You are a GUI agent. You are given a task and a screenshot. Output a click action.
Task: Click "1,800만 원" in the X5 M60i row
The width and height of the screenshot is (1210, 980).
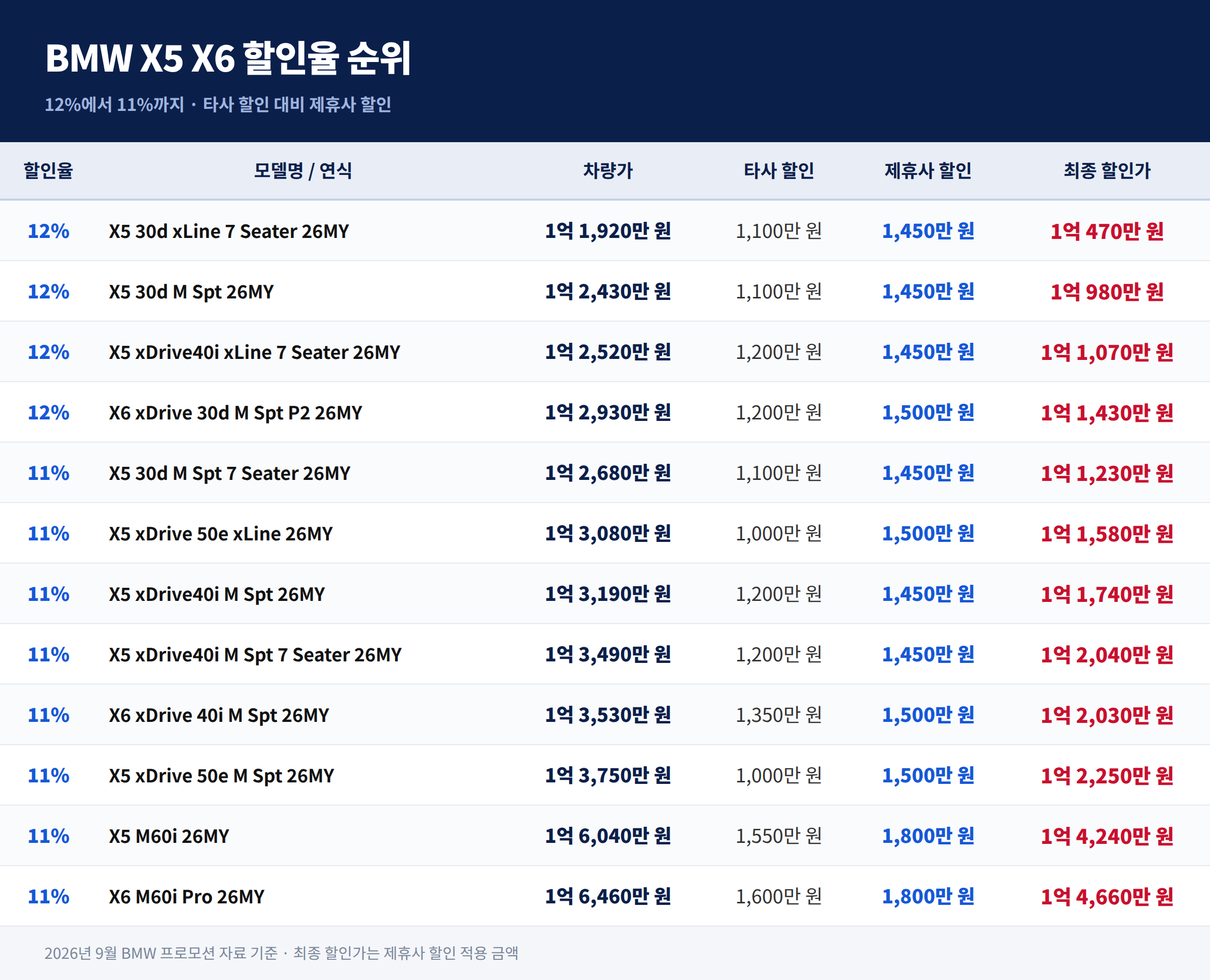928,835
